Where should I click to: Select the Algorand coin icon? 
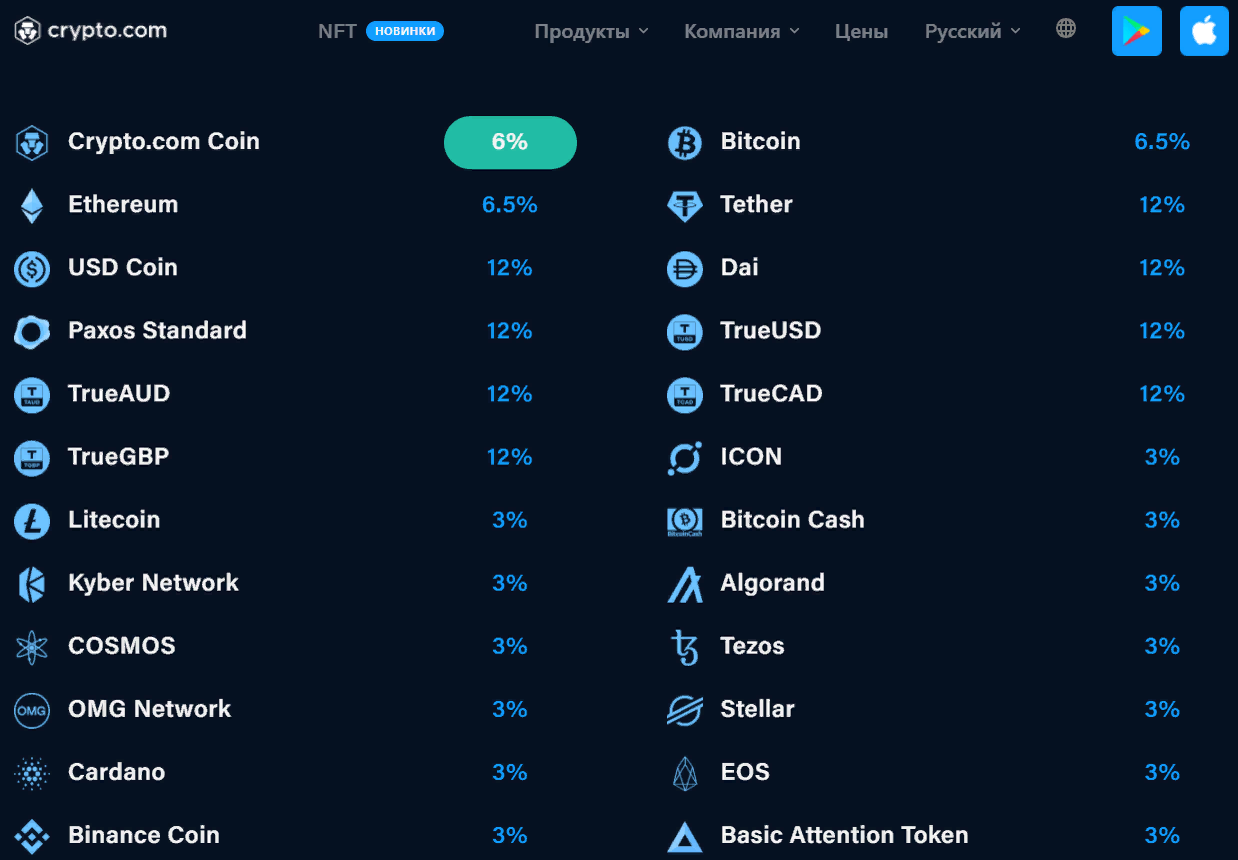pyautogui.click(x=684, y=583)
